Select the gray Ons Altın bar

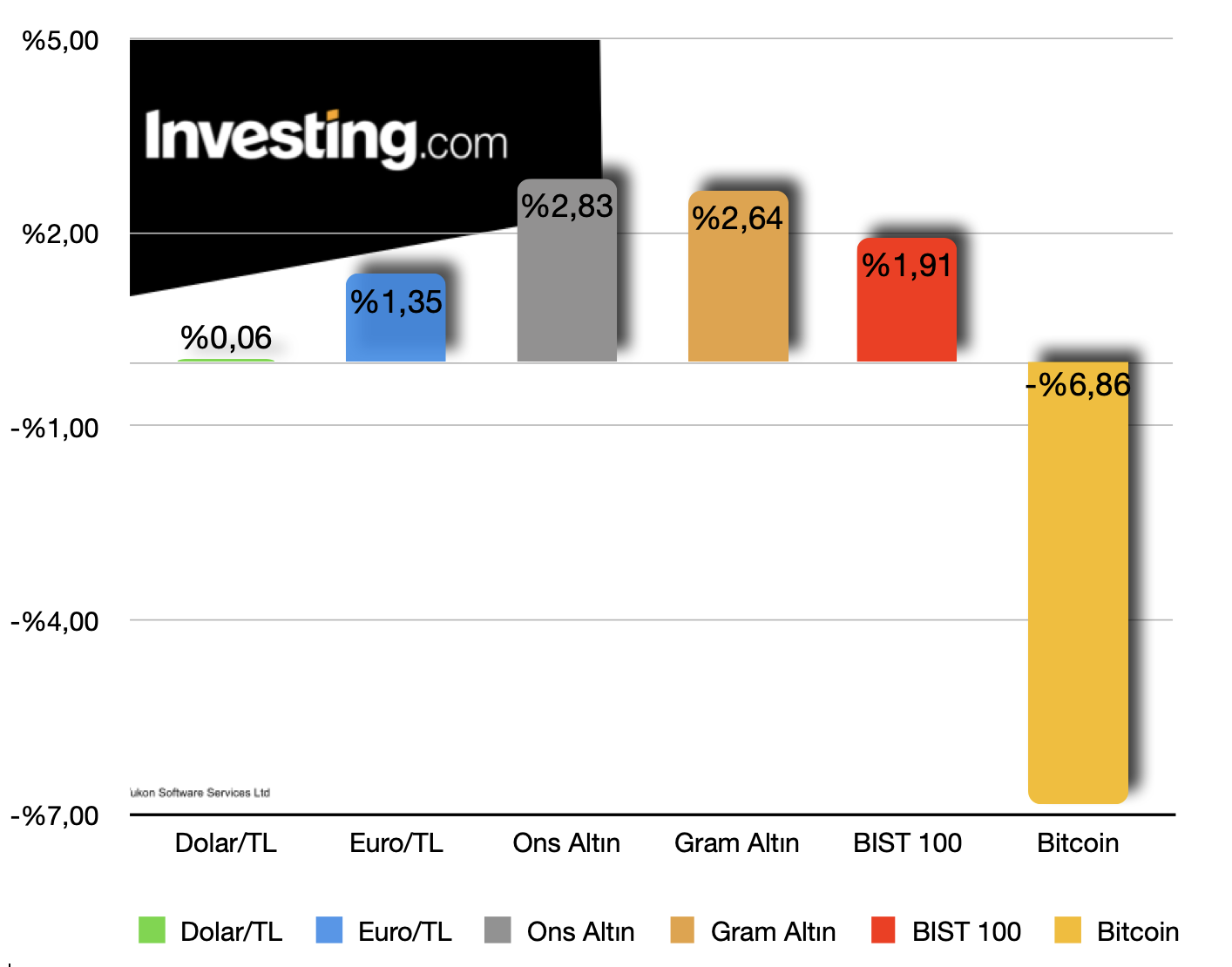(567, 271)
